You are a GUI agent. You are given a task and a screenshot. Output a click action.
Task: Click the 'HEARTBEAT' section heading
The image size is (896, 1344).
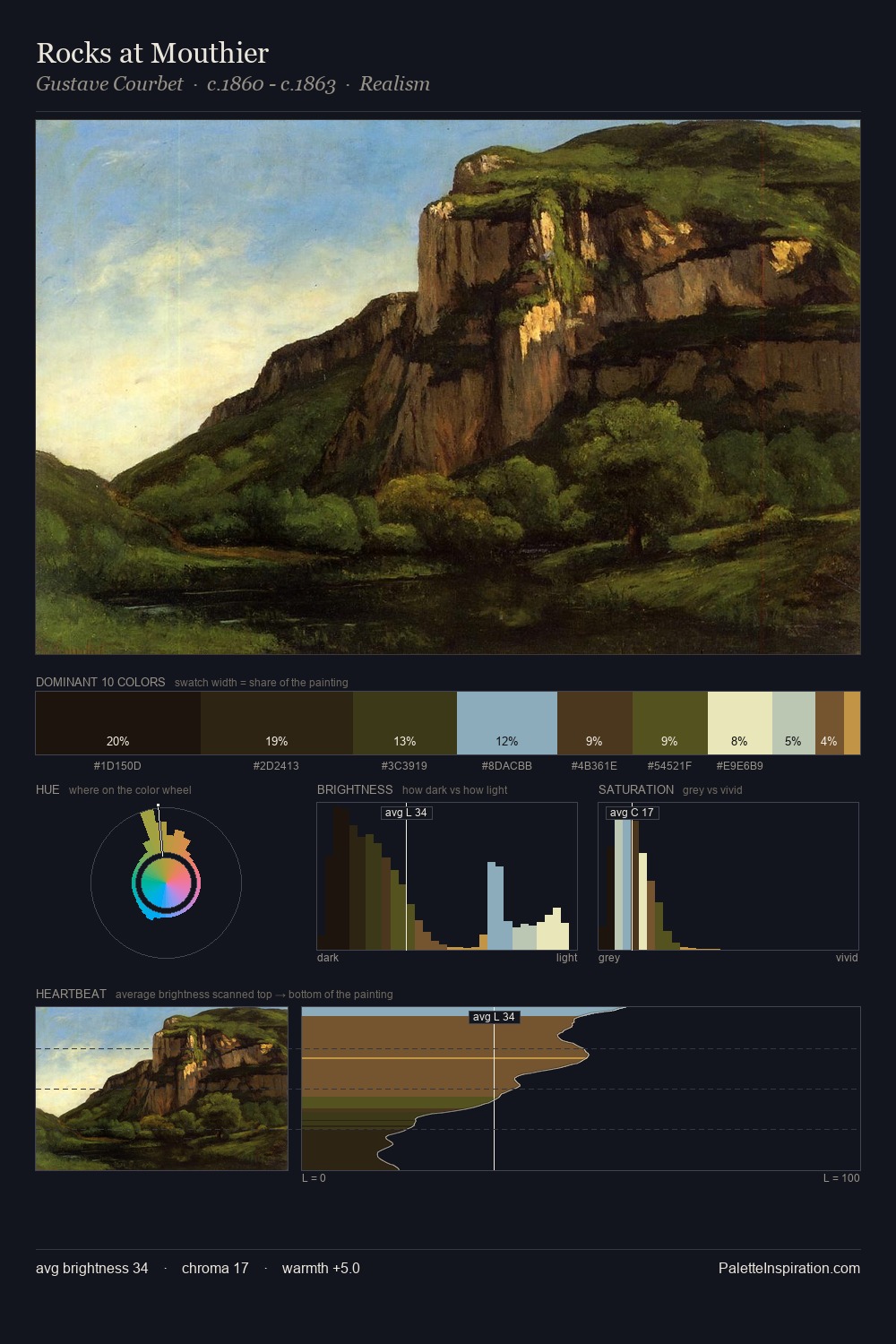tap(71, 994)
